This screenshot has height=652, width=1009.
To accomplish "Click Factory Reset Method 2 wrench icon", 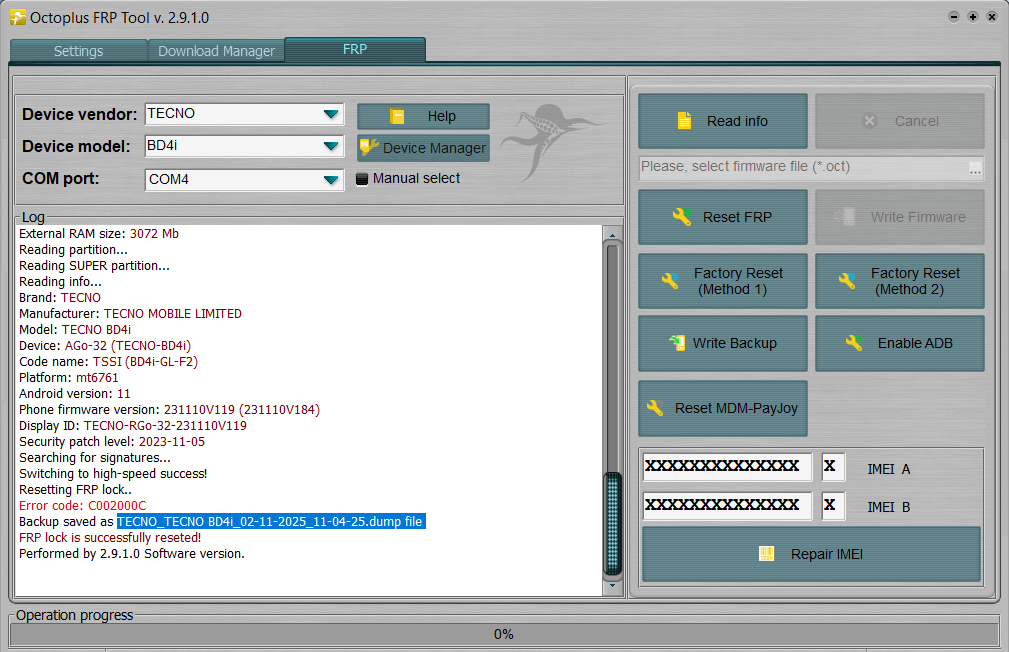I will [x=847, y=281].
